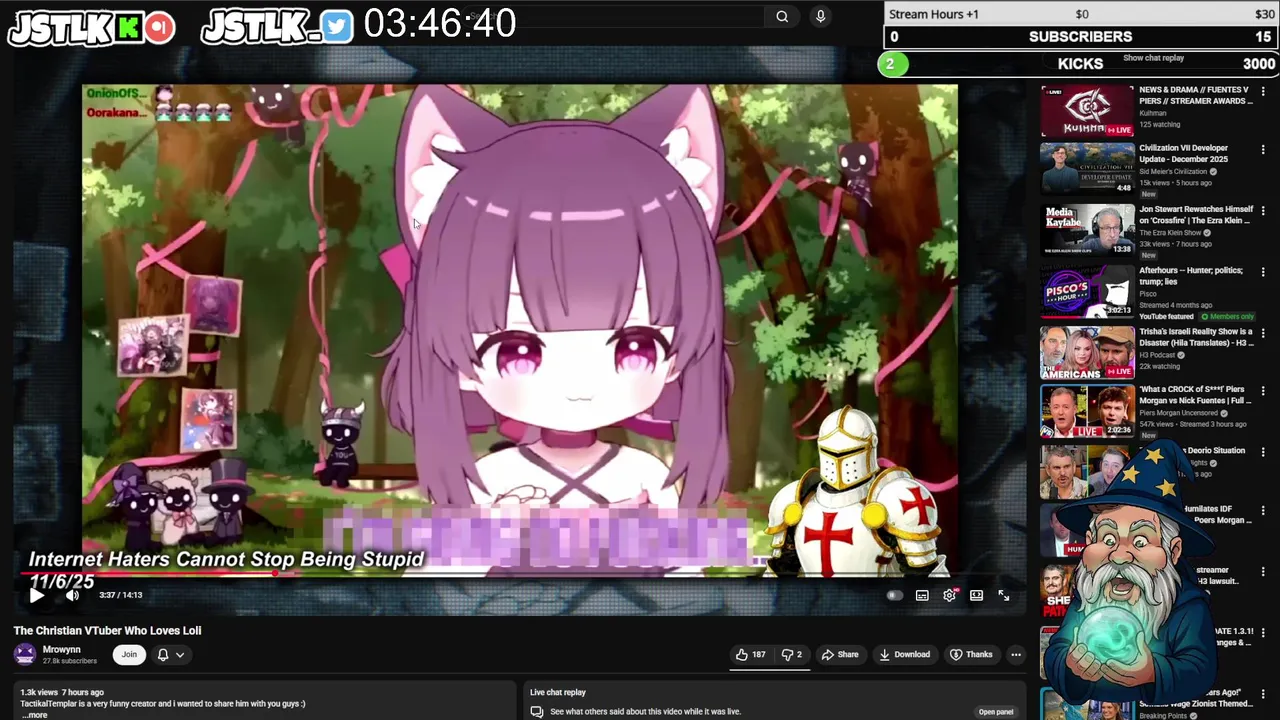Seek on the red video progress bar
This screenshot has height=720, width=1280.
tap(490, 574)
